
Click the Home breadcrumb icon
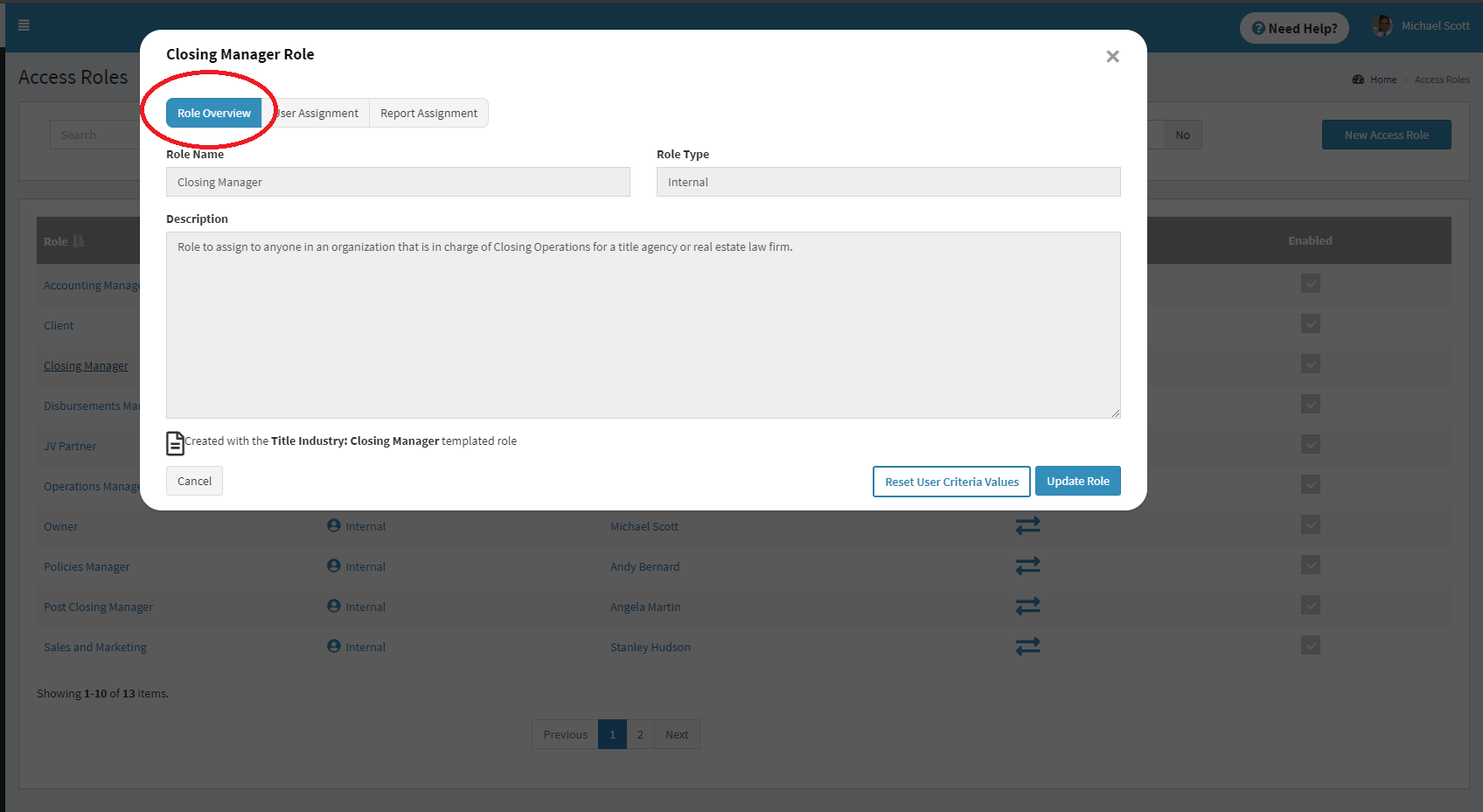coord(1358,79)
